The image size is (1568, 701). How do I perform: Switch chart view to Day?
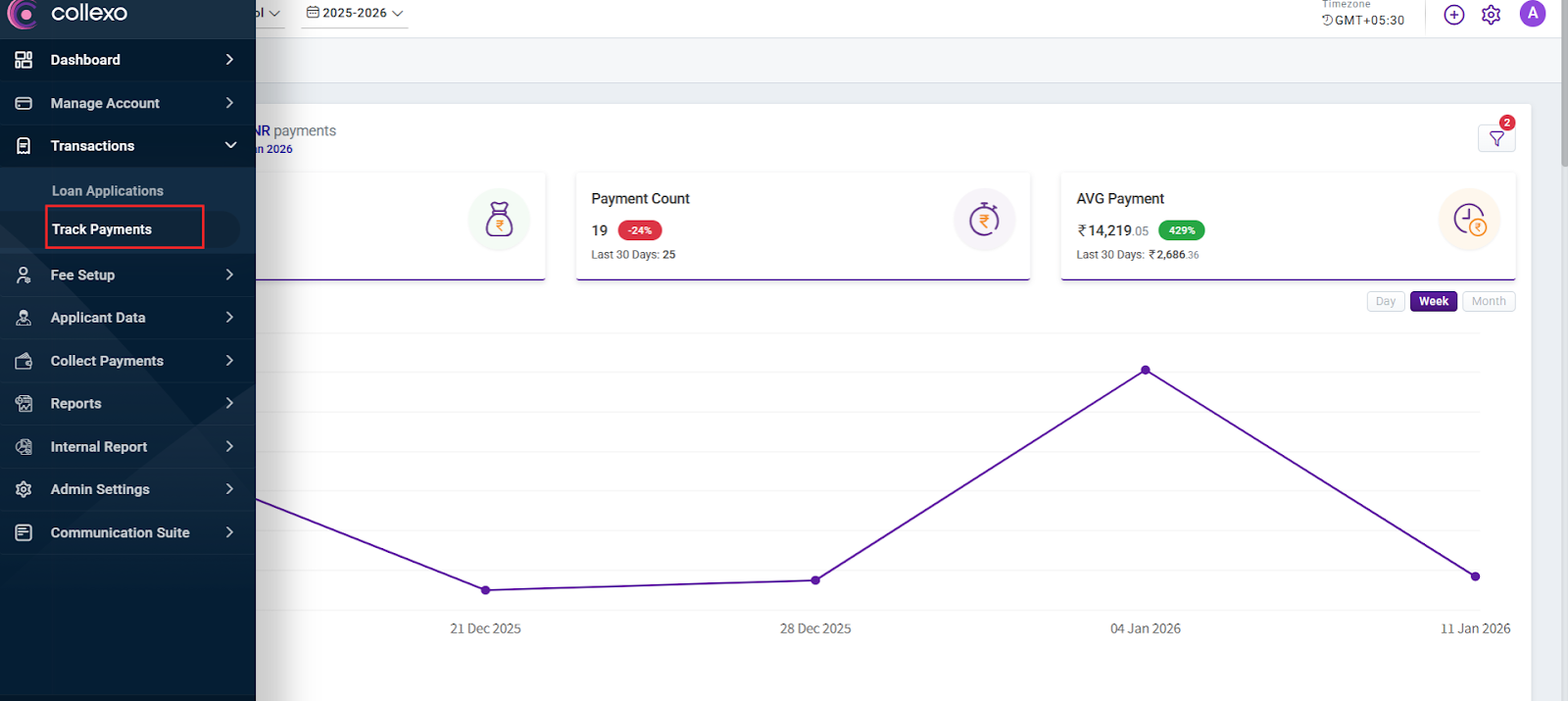click(x=1385, y=301)
